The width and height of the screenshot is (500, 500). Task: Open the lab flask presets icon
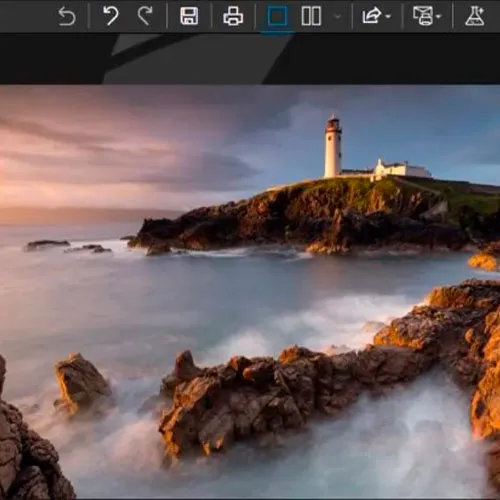tap(475, 16)
